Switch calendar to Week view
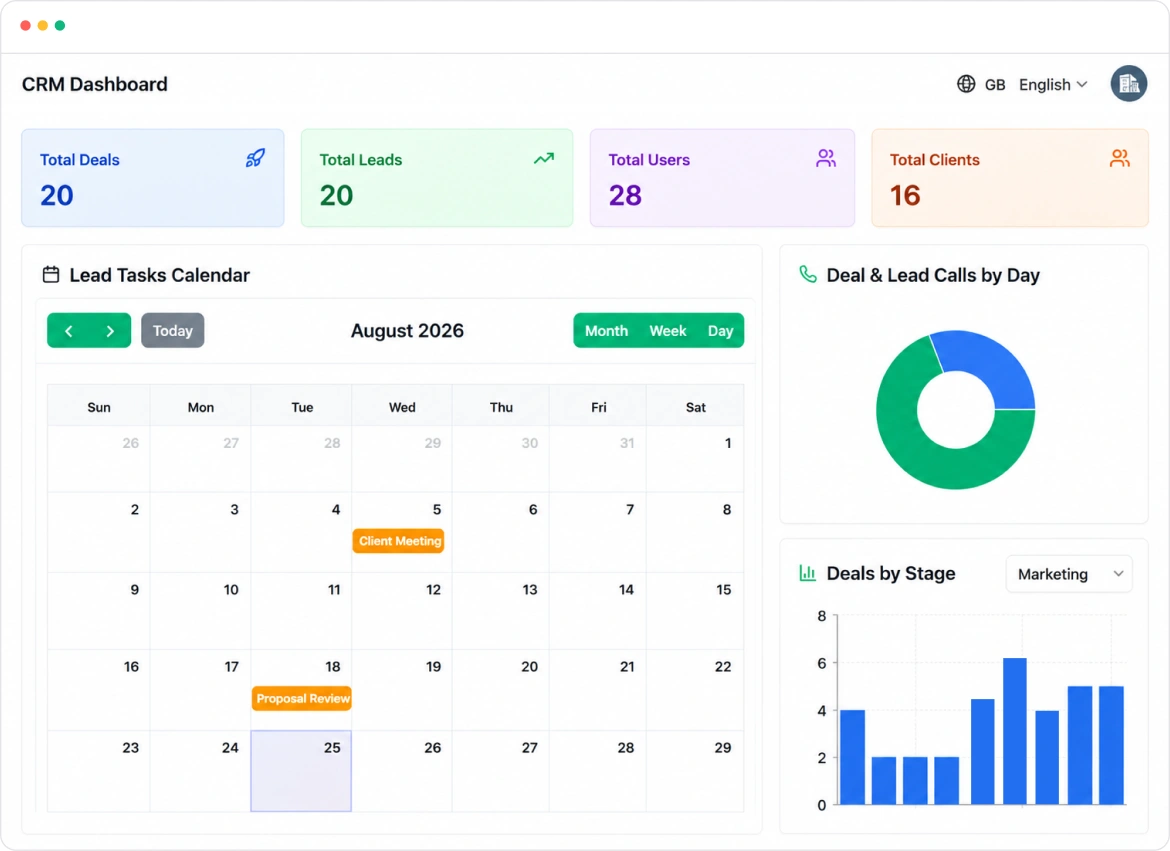 pos(667,331)
